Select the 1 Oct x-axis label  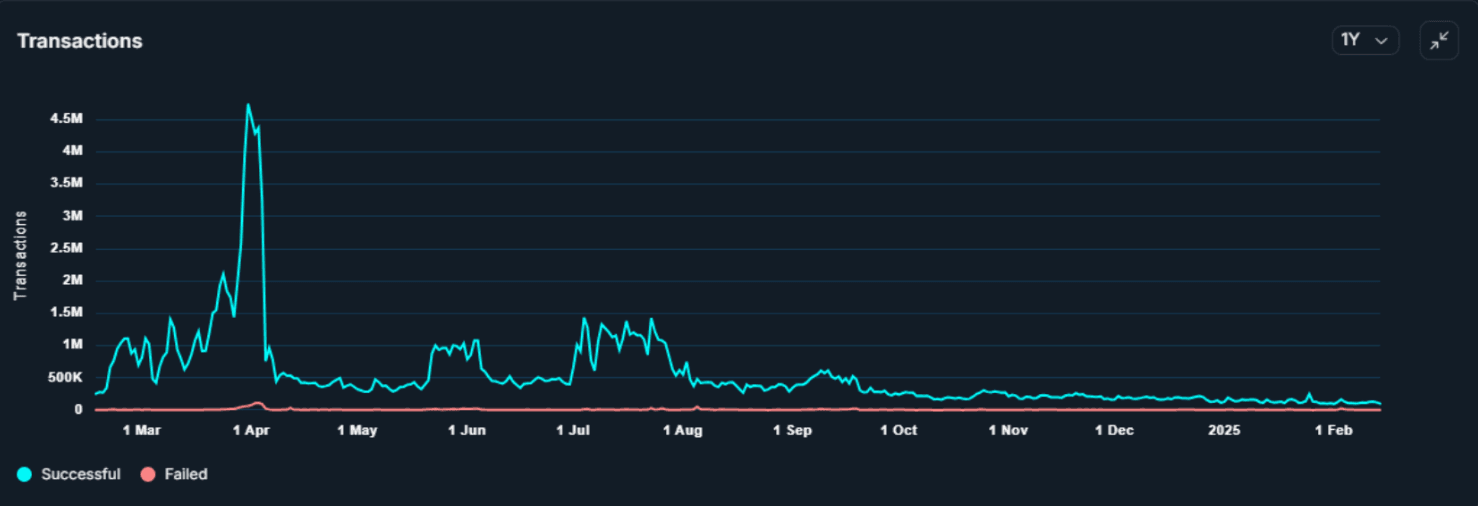coord(898,430)
